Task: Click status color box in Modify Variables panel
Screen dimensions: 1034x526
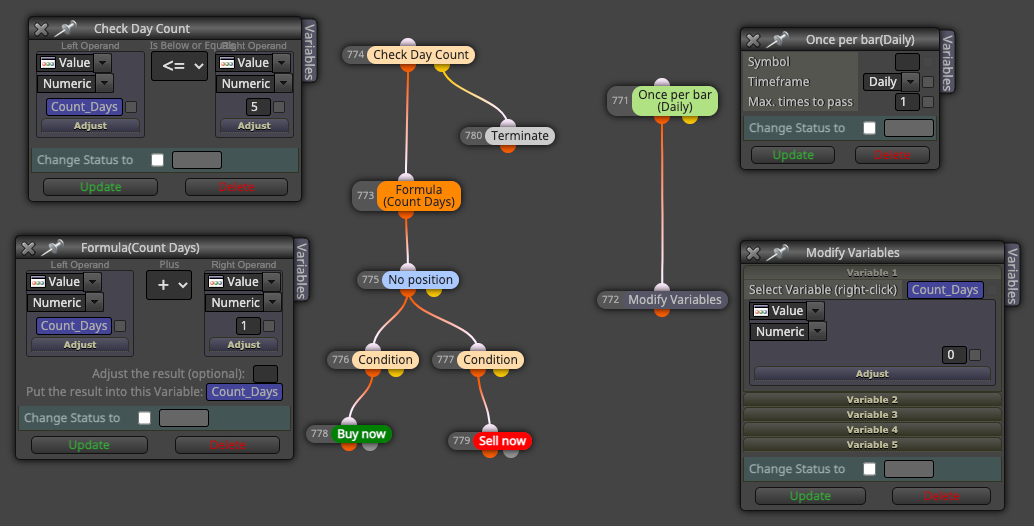Action: pos(909,469)
